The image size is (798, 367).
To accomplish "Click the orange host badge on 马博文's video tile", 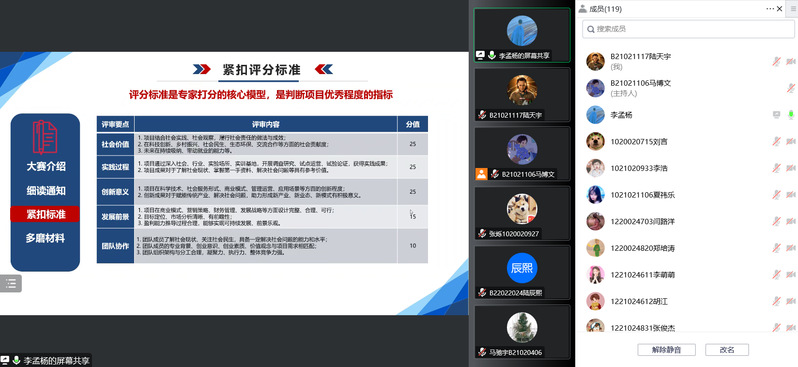I will 481,174.
